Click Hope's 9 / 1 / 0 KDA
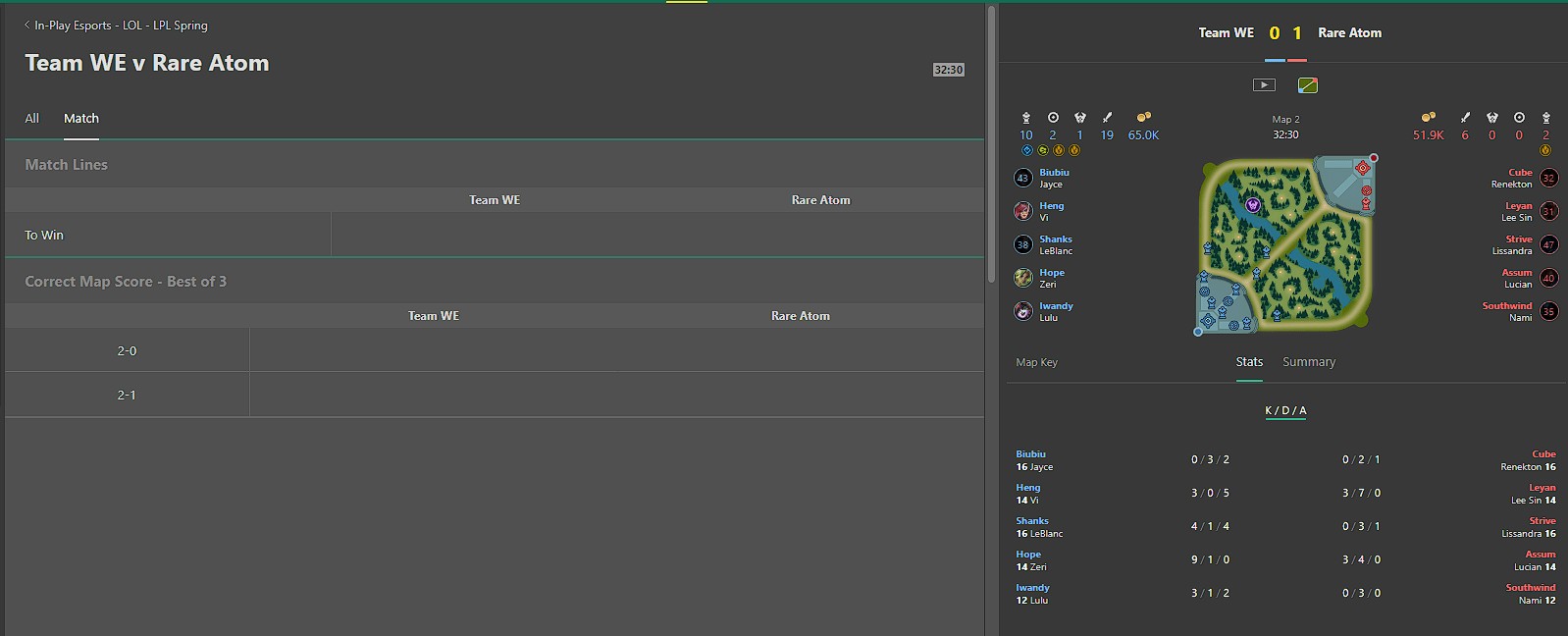This screenshot has width=1568, height=636. click(x=1210, y=559)
